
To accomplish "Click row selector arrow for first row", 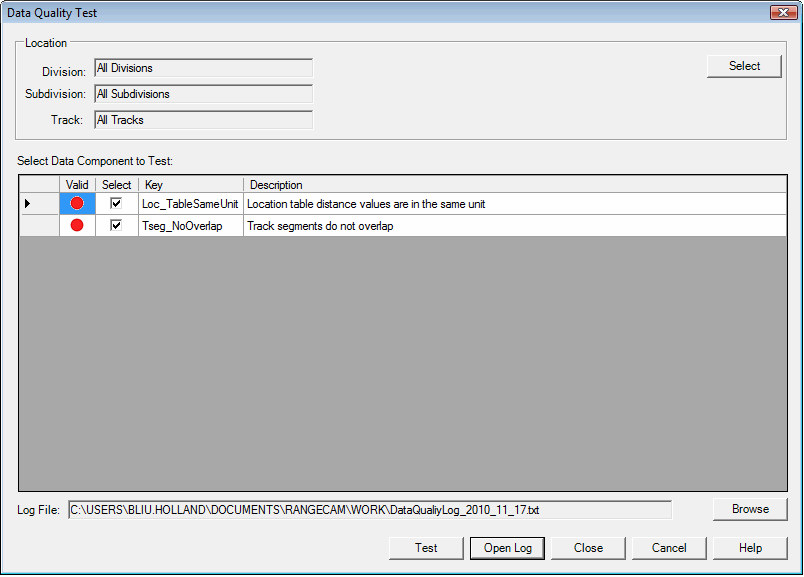I will click(x=27, y=204).
